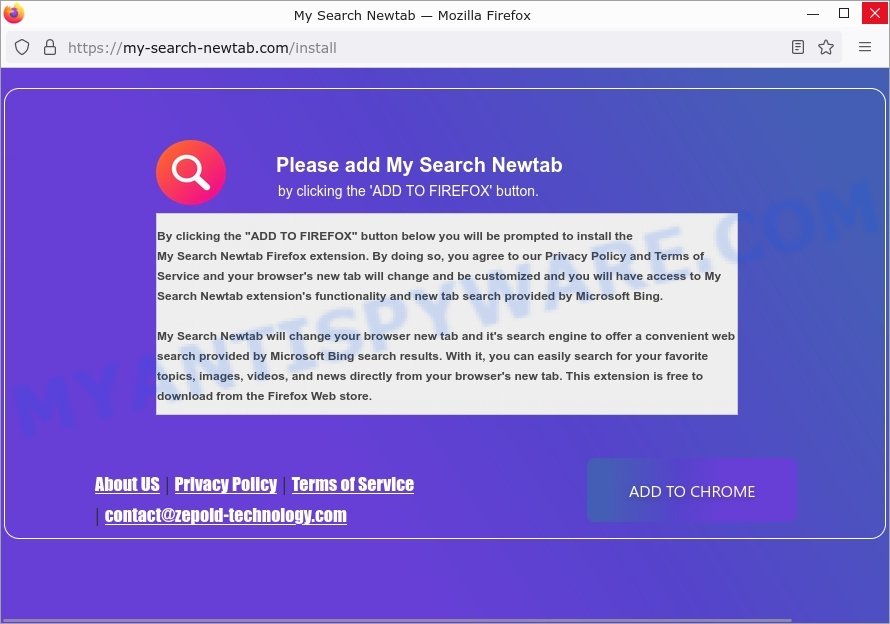
Task: Toggle reader view icon
Action: [x=797, y=47]
